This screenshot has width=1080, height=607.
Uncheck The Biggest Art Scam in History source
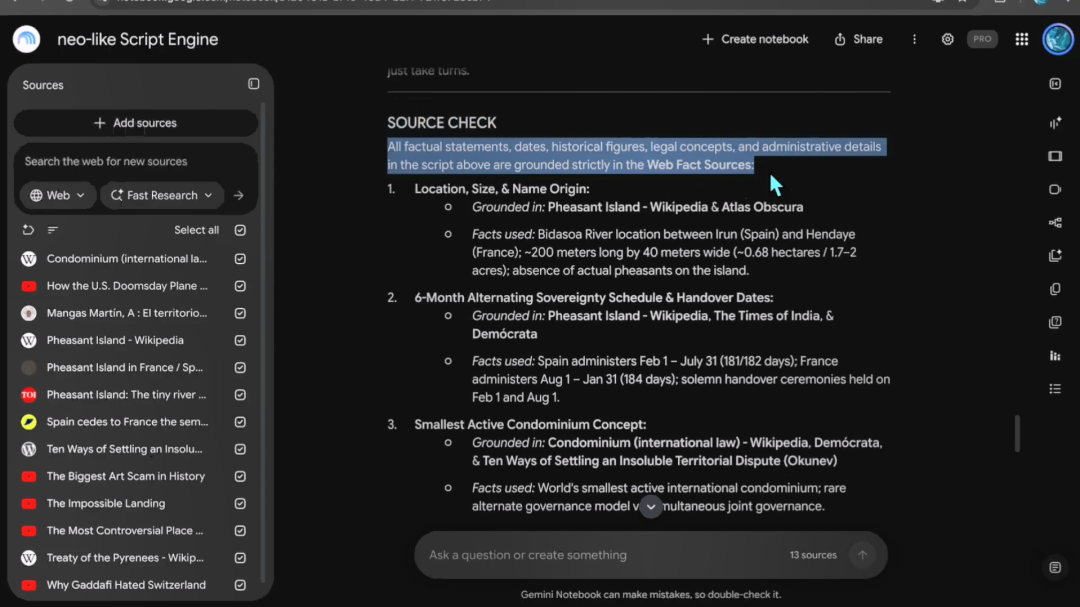point(240,476)
